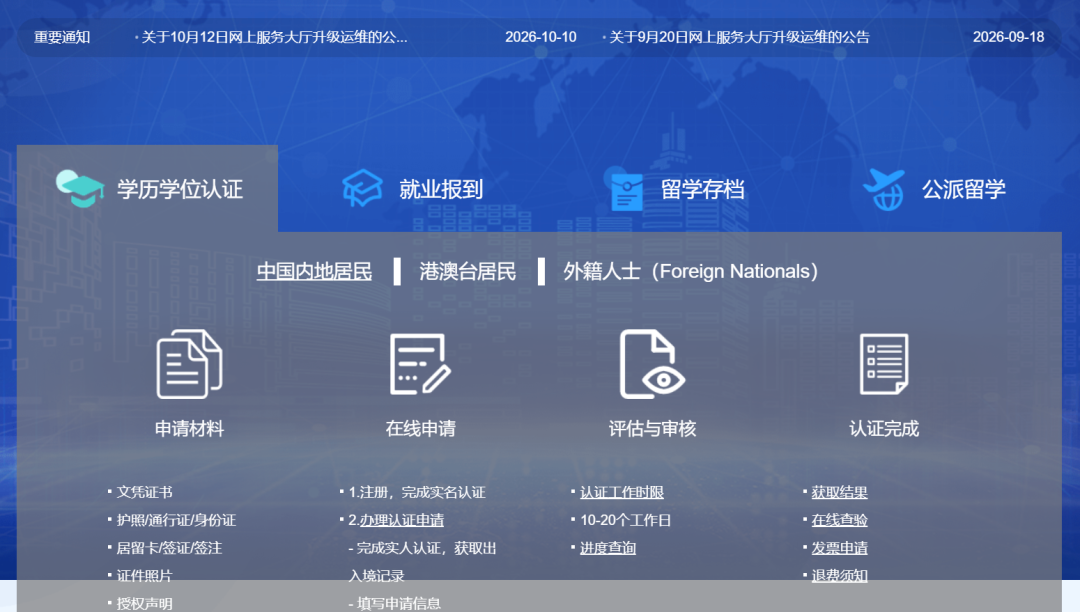Image resolution: width=1080 pixels, height=612 pixels.
Task: Click the 认证完成 checklist icon
Action: click(884, 364)
